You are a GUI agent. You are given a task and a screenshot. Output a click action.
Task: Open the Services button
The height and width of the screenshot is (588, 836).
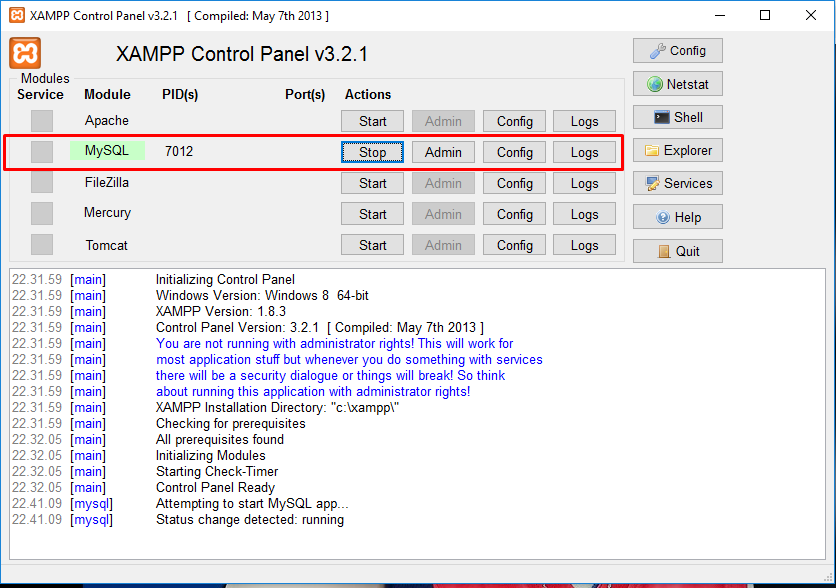coord(678,183)
